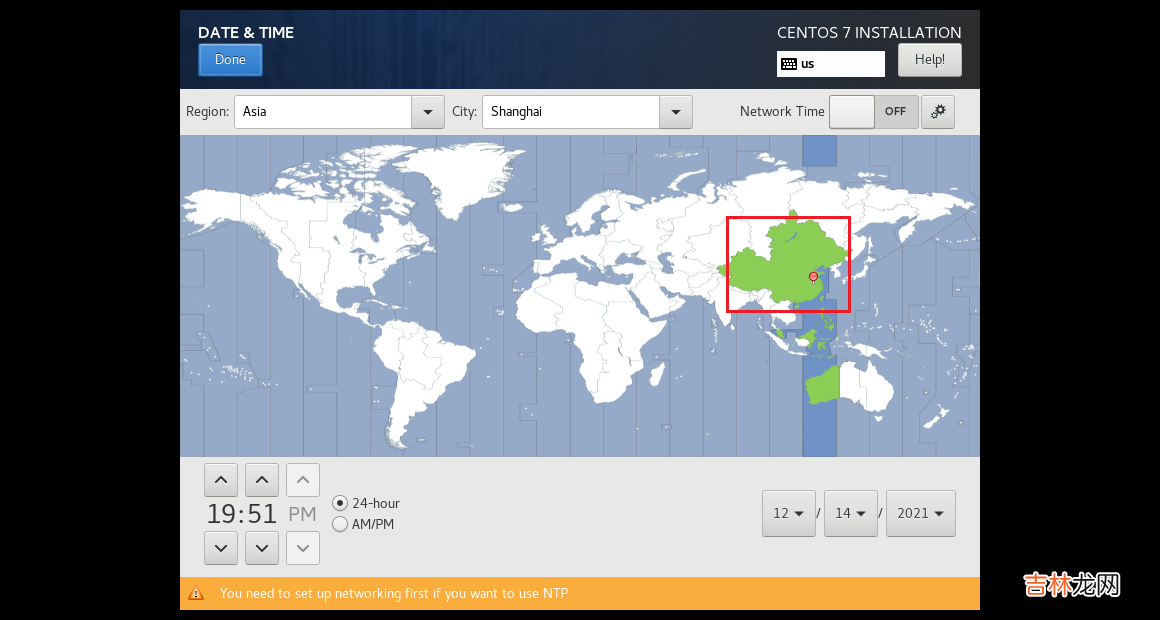Click the hour decrease arrow

220,548
